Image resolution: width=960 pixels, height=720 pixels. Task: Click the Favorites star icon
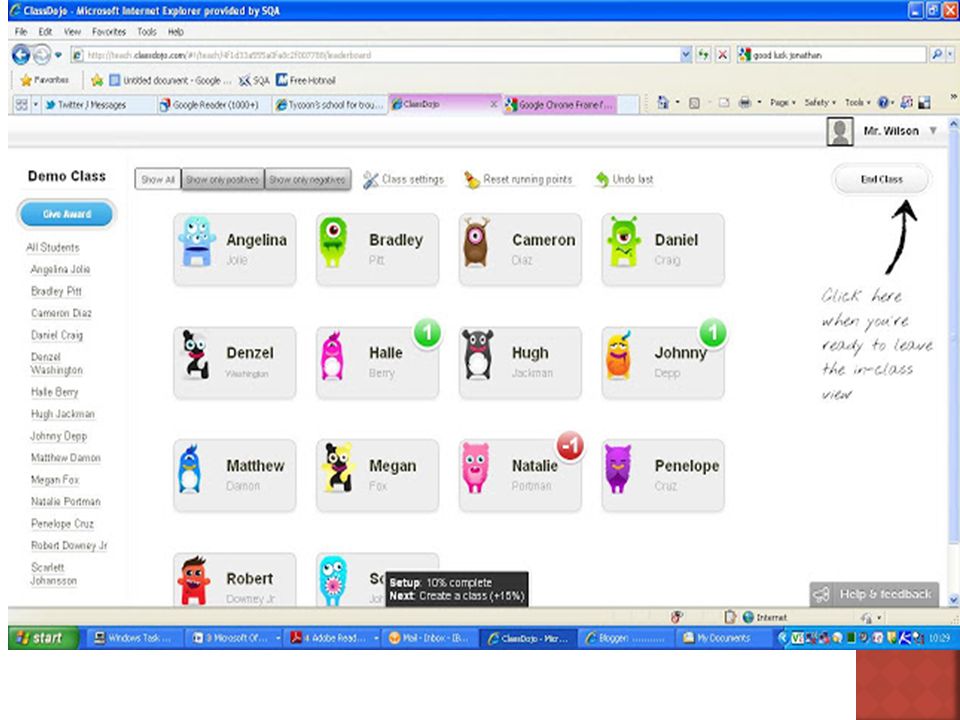click(26, 80)
